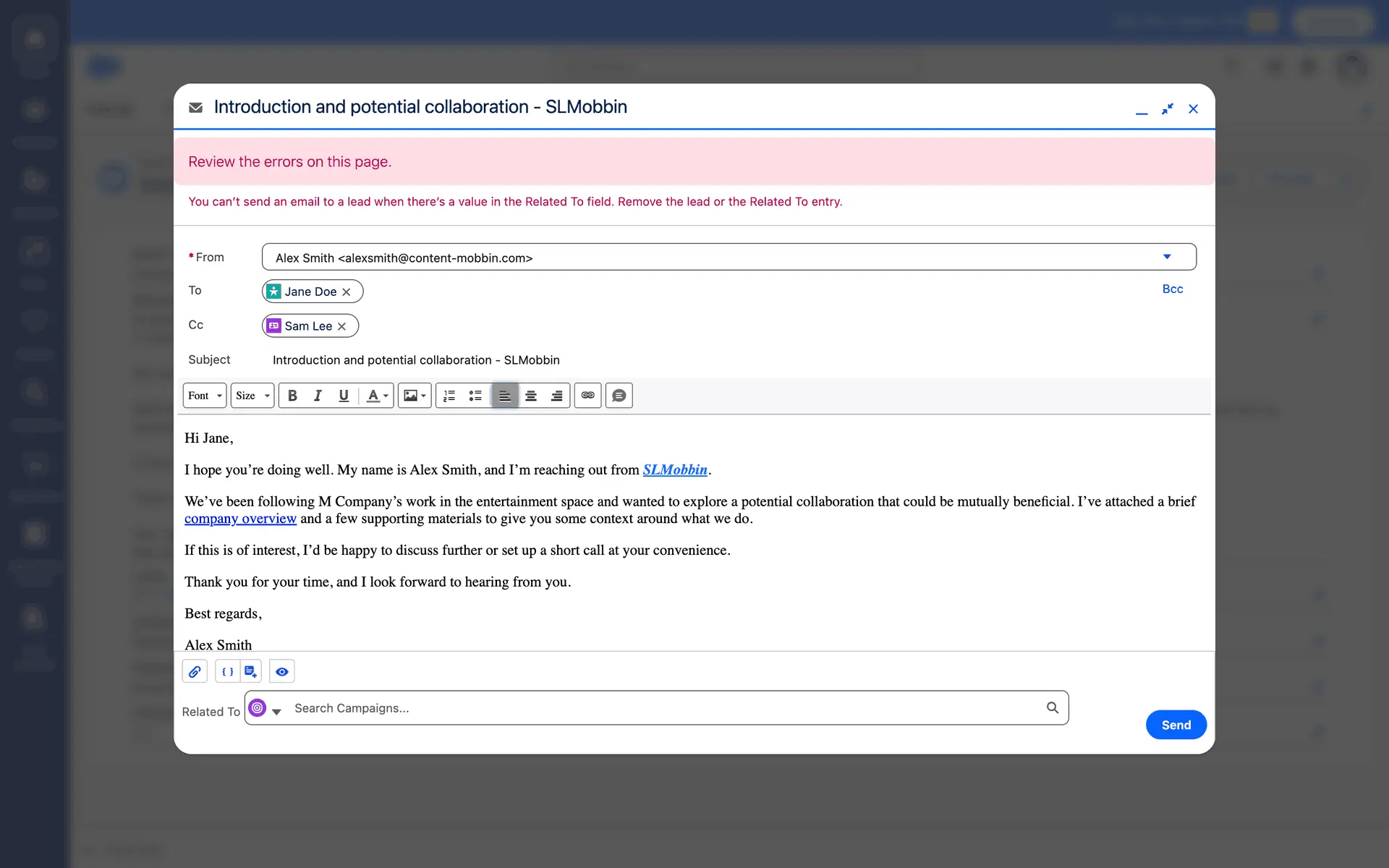
Task: Insert a numbered list
Action: tap(449, 396)
